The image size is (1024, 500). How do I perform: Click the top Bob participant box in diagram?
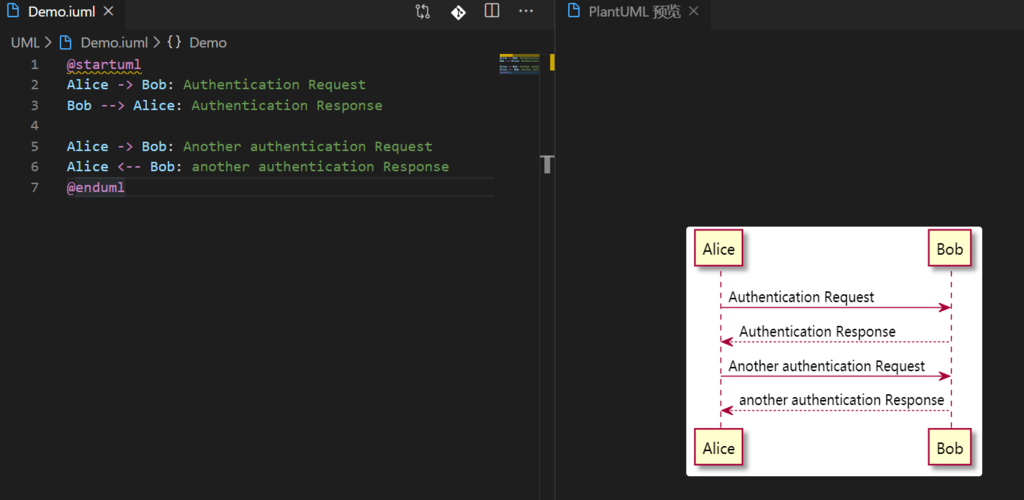pyautogui.click(x=950, y=249)
